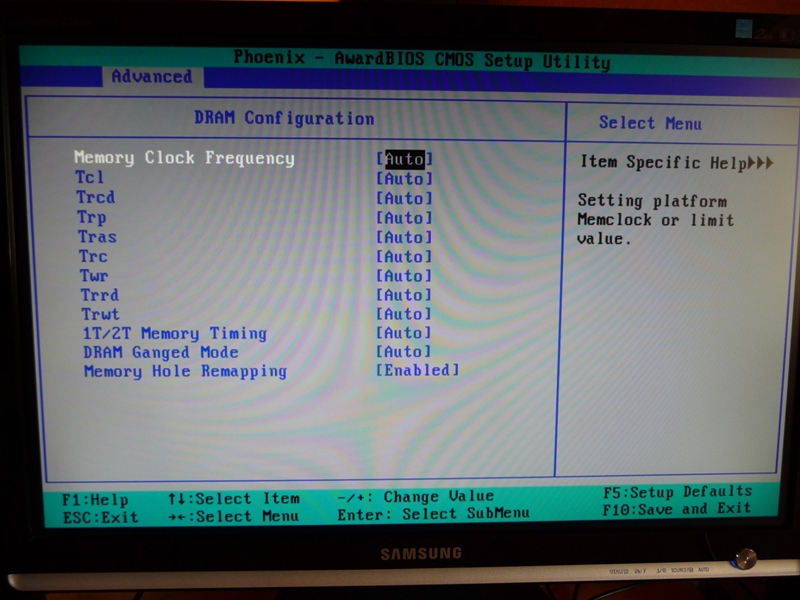Screen dimensions: 800x600
Task: Select the Tcl setting label
Action: [x=90, y=177]
